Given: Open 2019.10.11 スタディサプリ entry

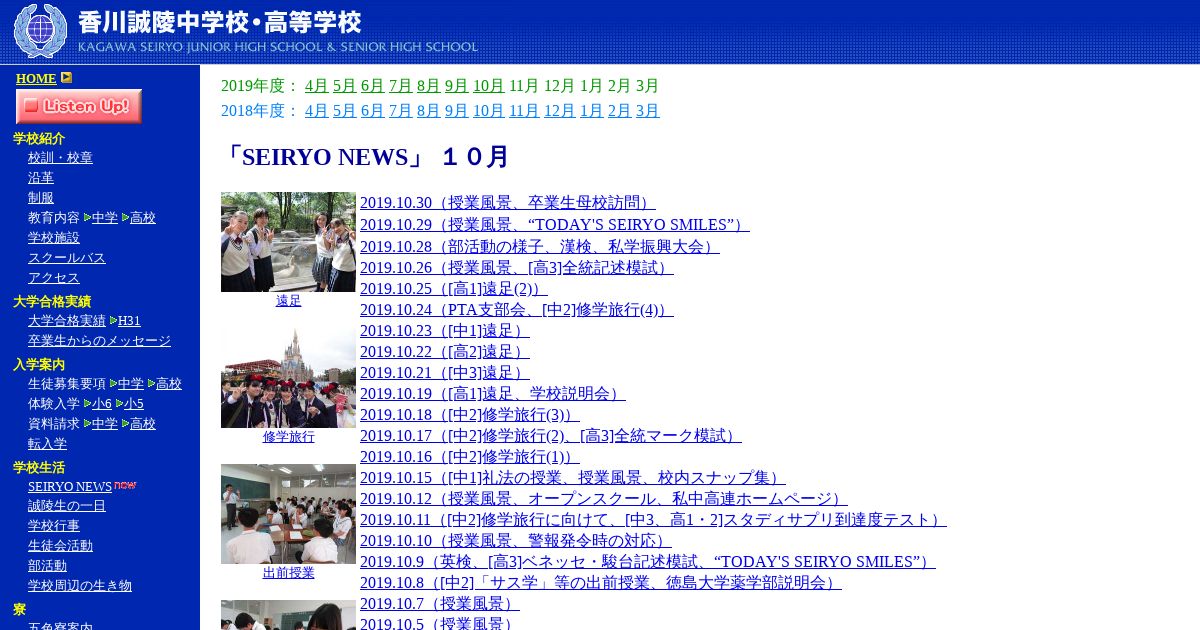Looking at the screenshot, I should coord(653,520).
